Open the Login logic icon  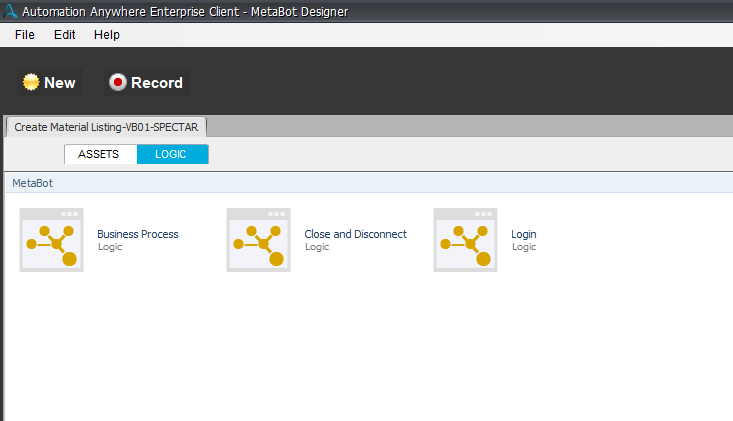[x=465, y=240]
